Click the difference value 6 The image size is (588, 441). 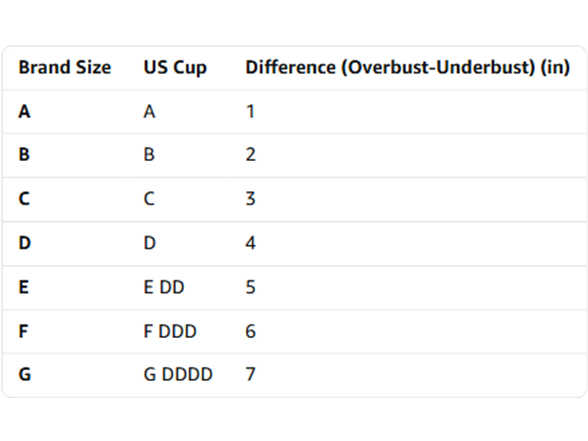point(250,332)
